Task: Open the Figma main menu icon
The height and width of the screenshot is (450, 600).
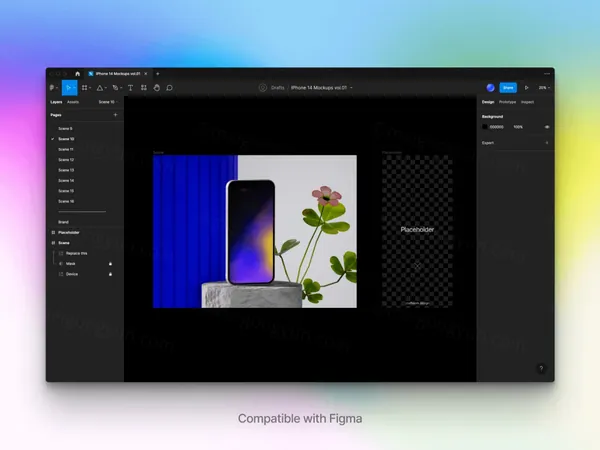Action: (53, 88)
